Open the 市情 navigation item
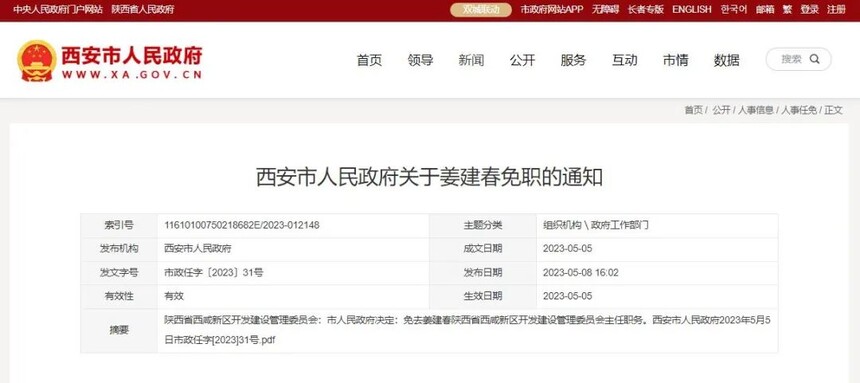This screenshot has width=860, height=383. point(676,60)
